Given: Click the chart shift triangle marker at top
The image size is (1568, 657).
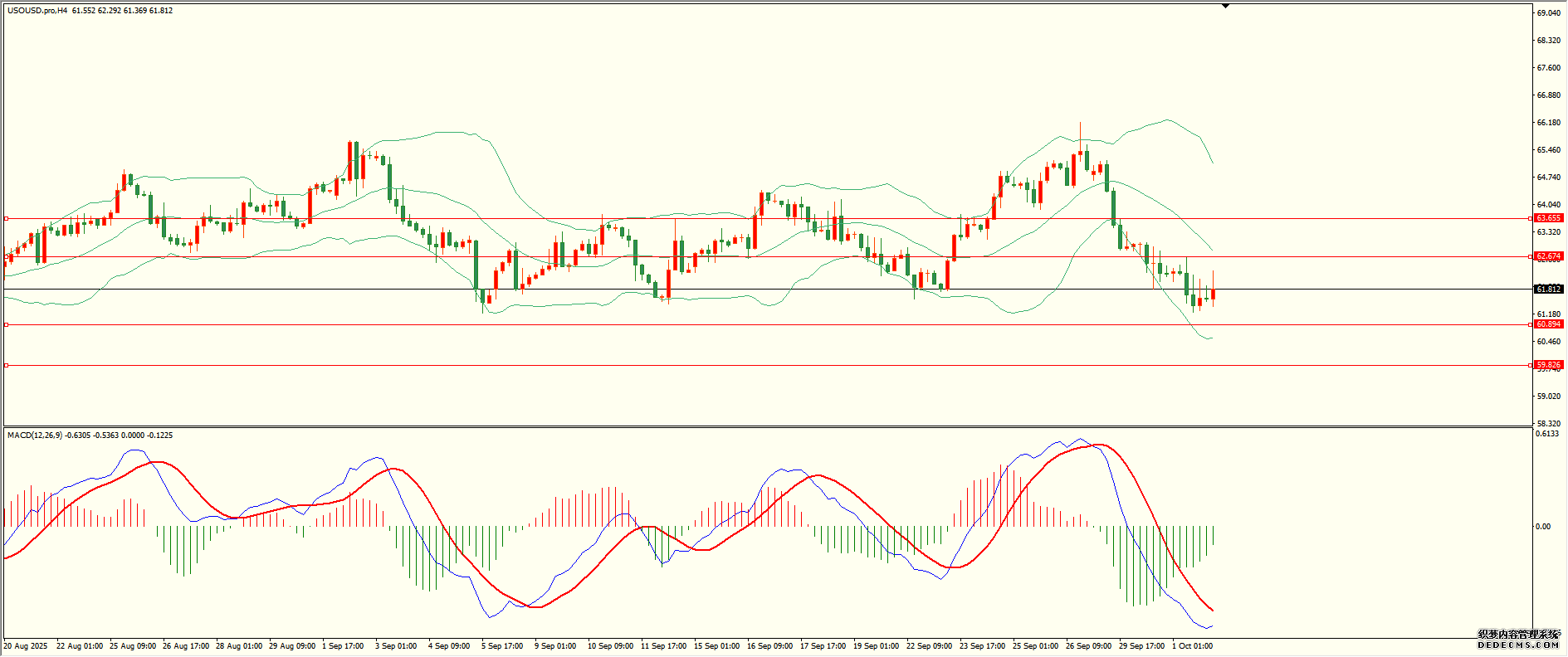Looking at the screenshot, I should [x=1225, y=6].
